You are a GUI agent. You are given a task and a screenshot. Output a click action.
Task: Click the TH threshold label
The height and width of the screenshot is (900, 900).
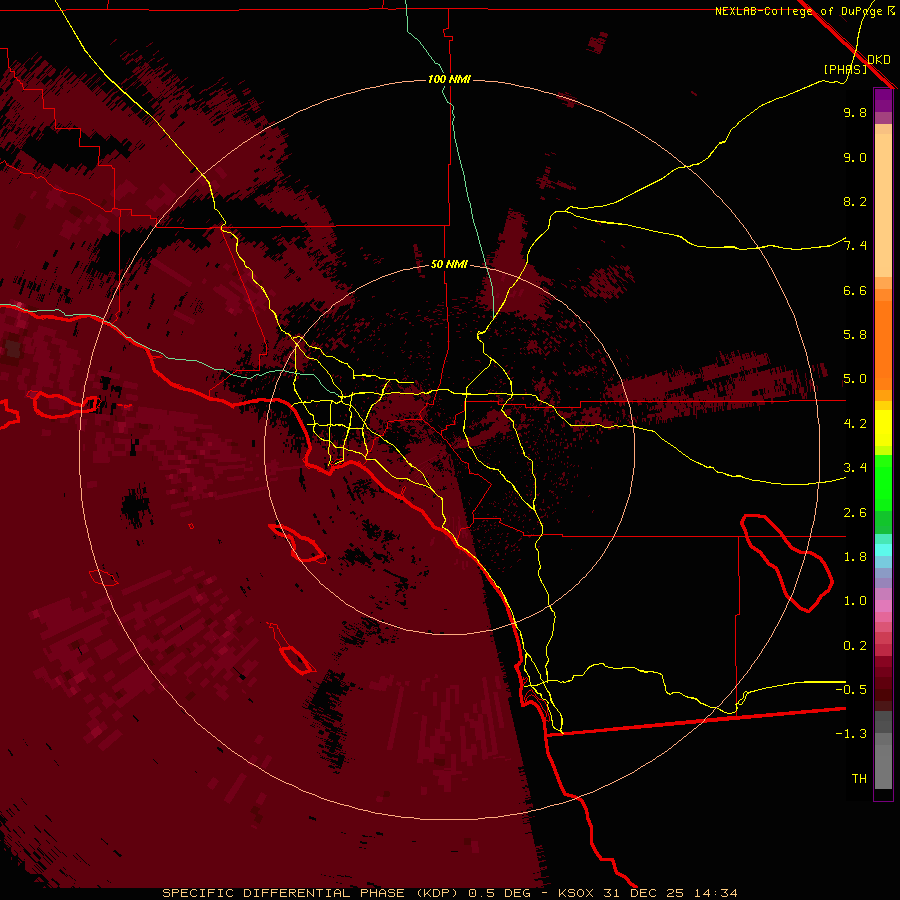tap(859, 778)
